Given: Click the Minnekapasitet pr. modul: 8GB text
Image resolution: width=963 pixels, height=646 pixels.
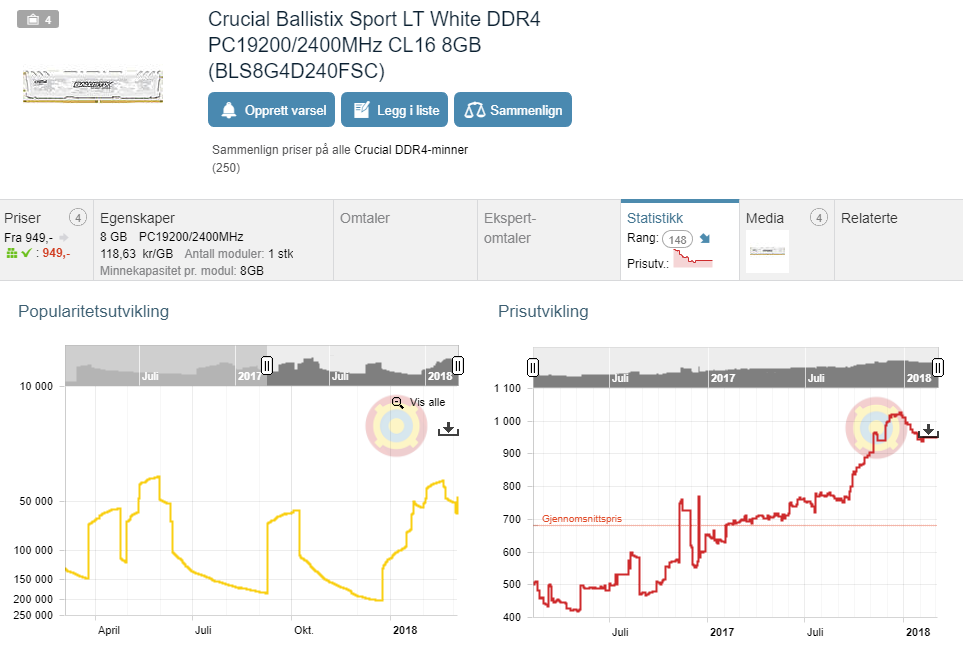Looking at the screenshot, I should click(182, 271).
